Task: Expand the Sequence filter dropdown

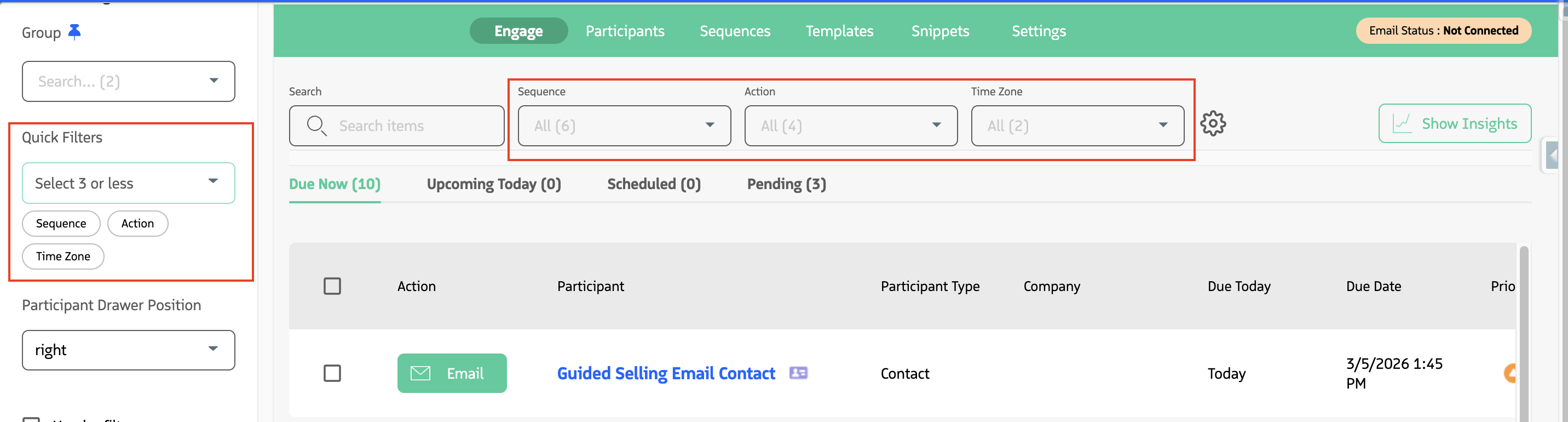Action: [x=624, y=126]
